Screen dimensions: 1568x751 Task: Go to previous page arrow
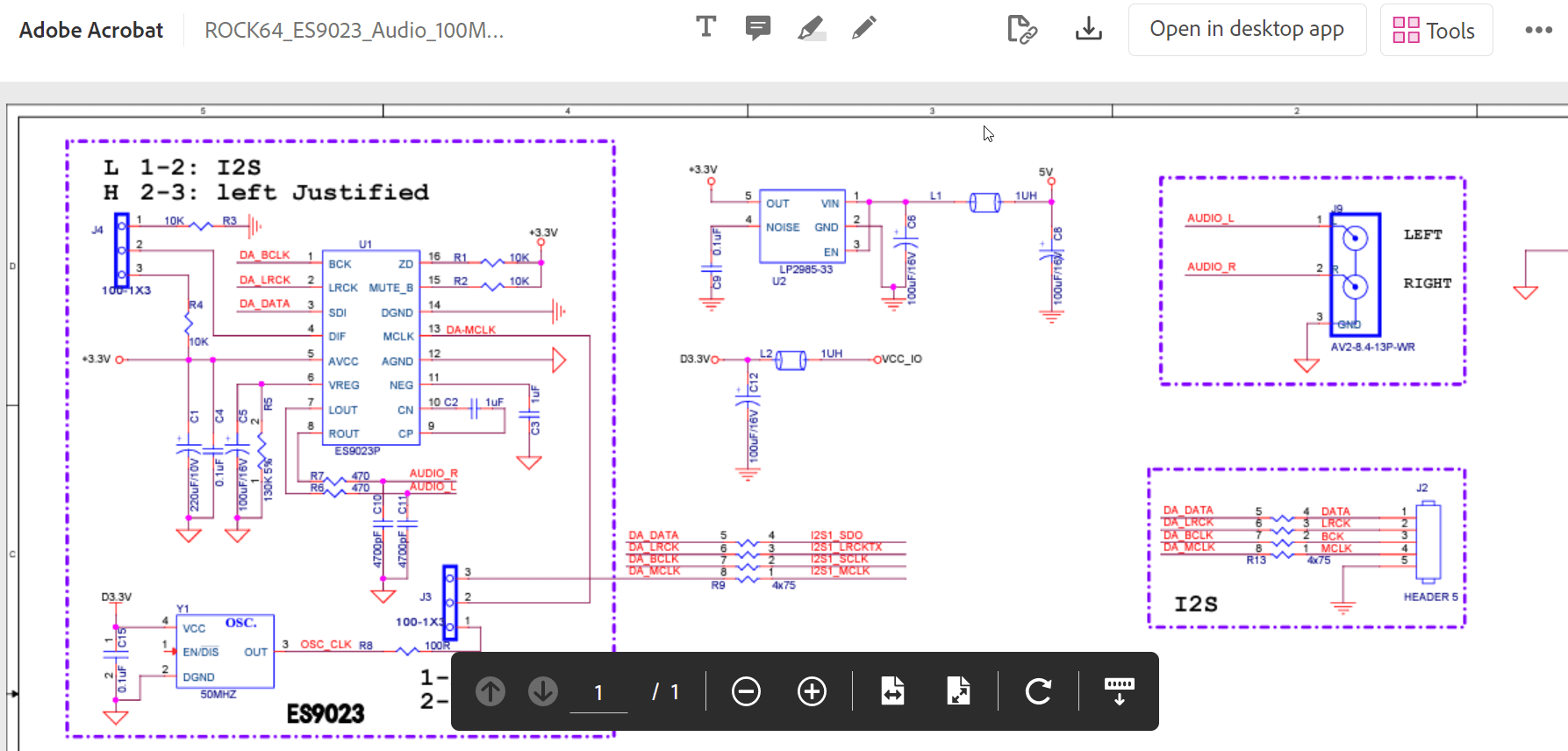point(490,691)
